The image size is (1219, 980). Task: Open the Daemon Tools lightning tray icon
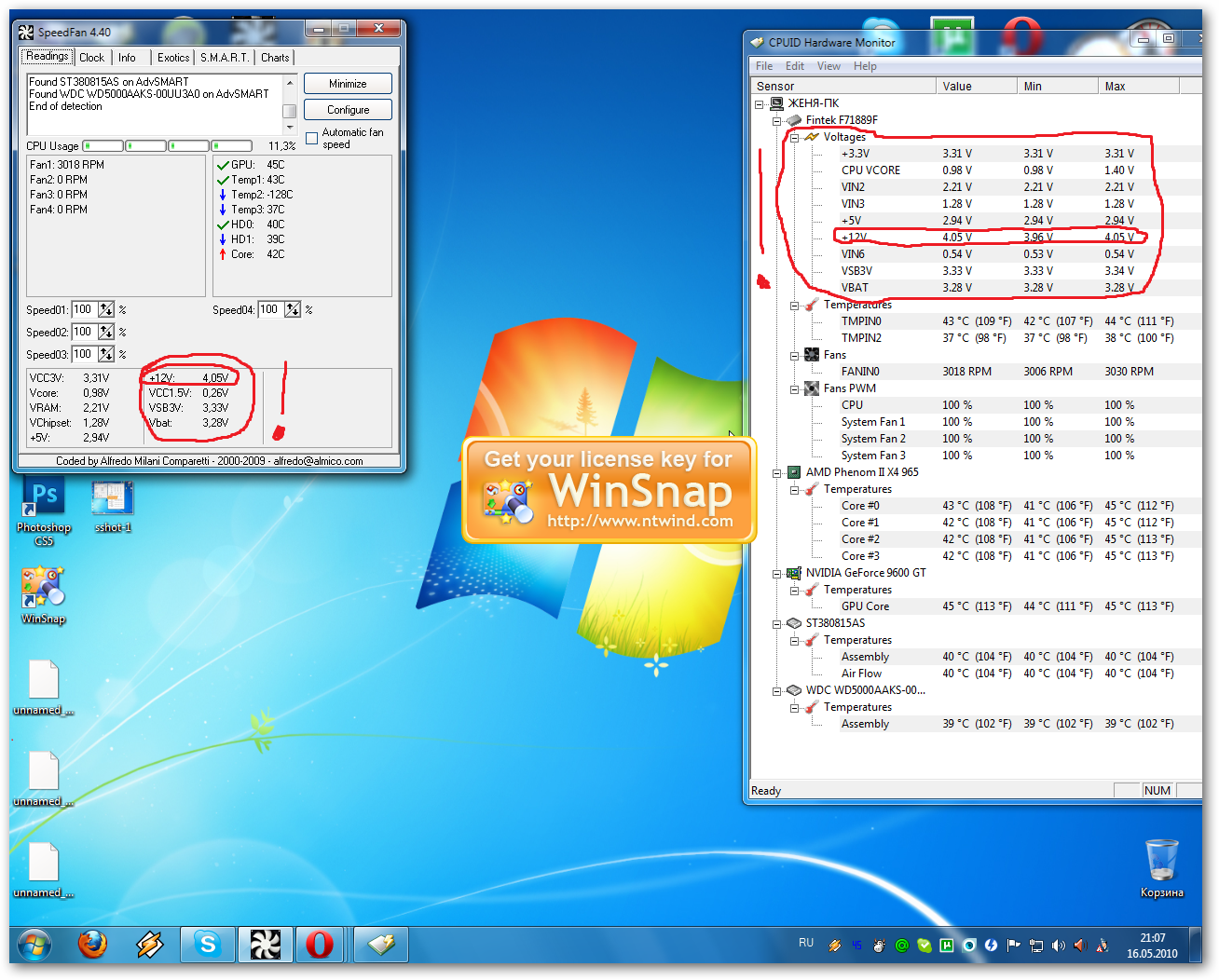point(991,946)
